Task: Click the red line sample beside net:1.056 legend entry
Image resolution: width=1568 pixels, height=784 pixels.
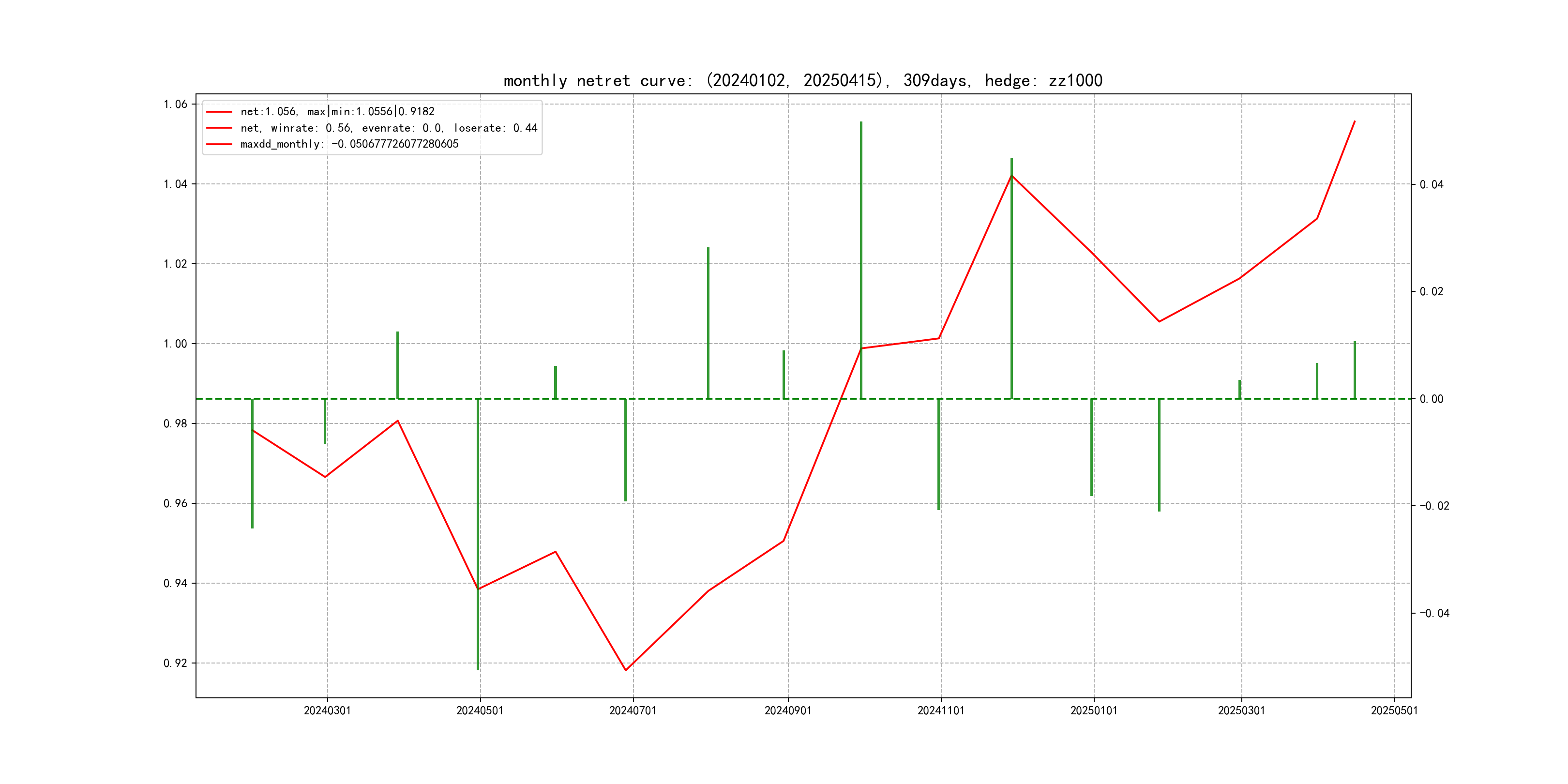Action: pos(219,112)
